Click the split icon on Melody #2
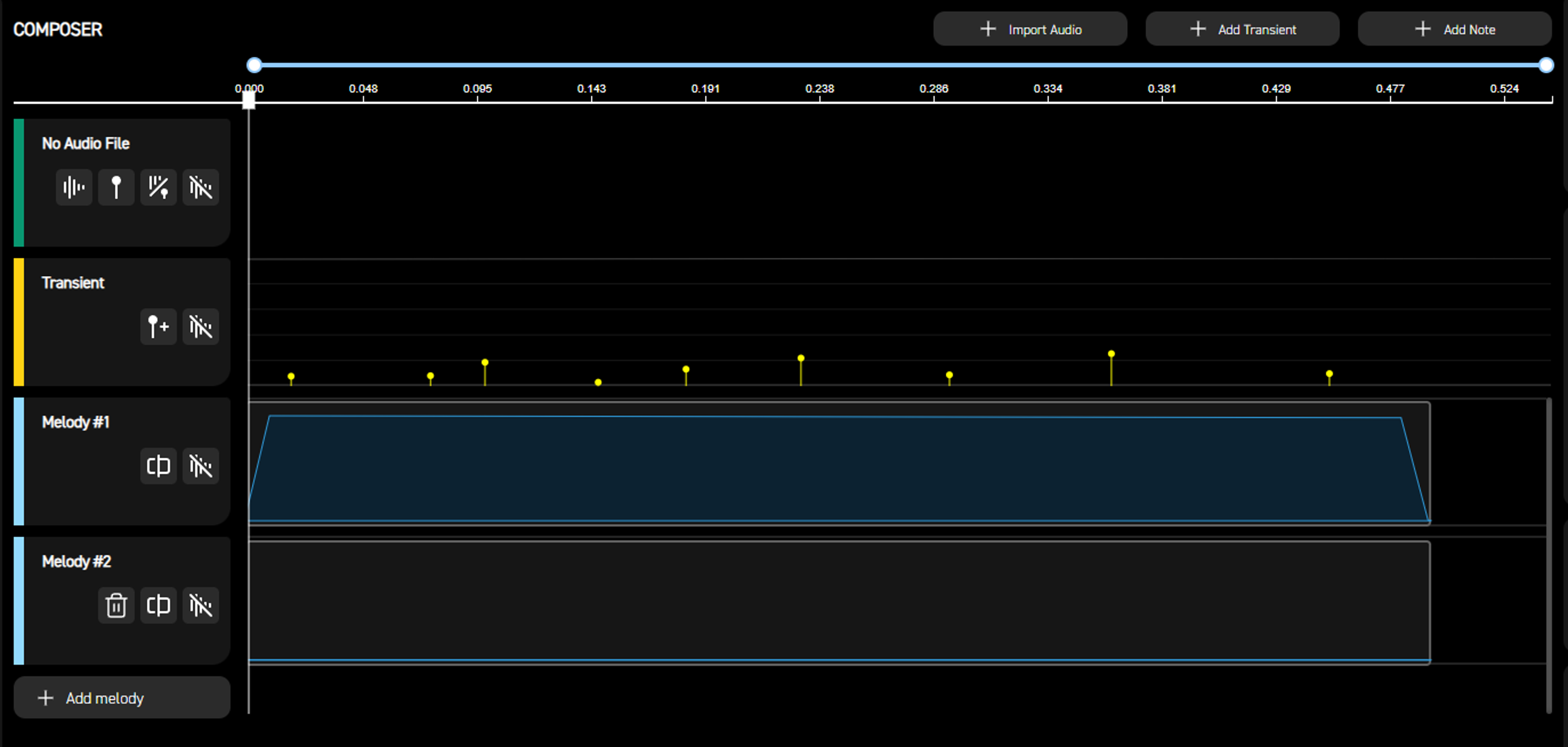Screen dimensions: 1568x747 click(x=158, y=606)
